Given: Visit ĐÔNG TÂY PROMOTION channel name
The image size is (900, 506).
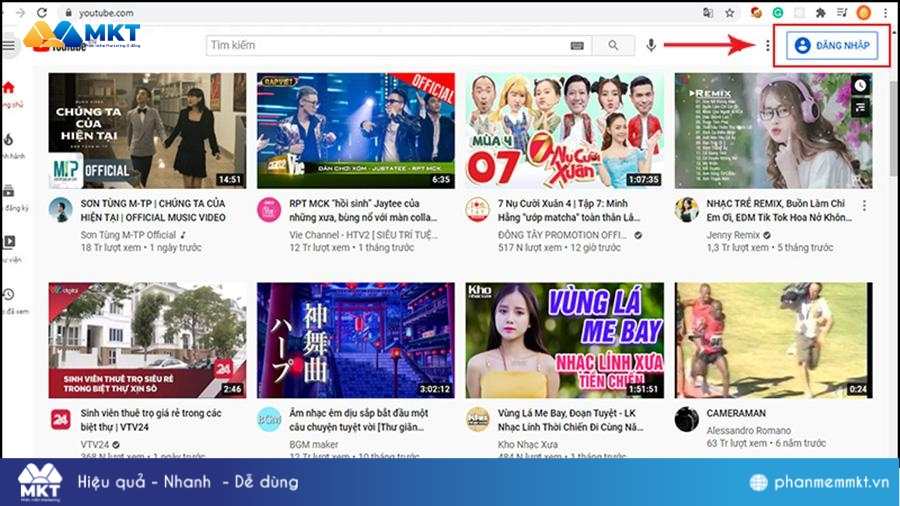Looking at the screenshot, I should [x=562, y=235].
